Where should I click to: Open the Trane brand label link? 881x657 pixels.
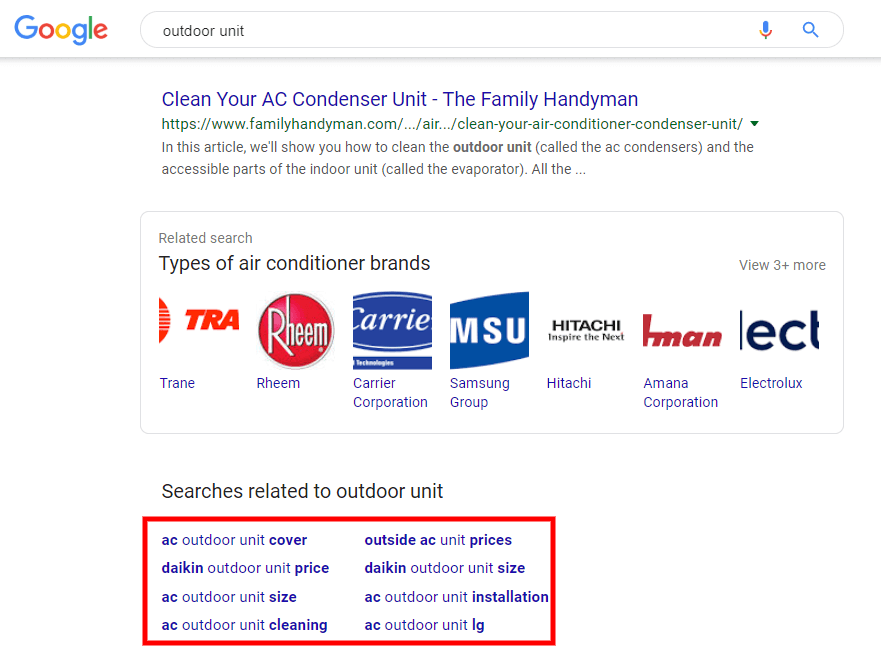pos(177,383)
